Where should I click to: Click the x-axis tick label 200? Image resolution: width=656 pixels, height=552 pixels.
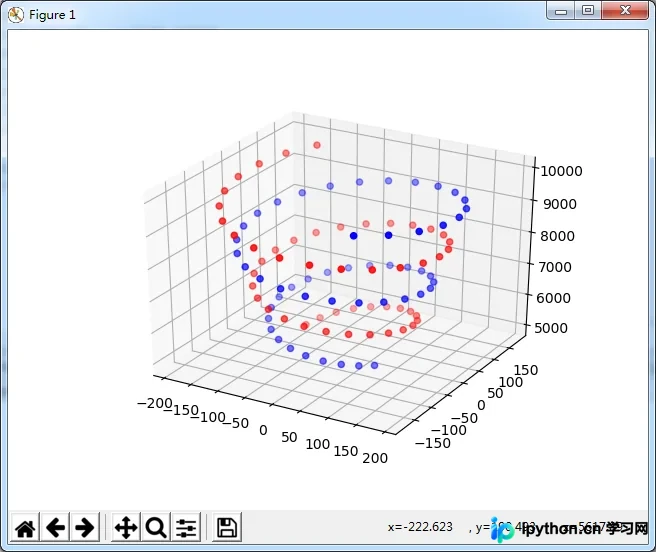click(x=375, y=458)
